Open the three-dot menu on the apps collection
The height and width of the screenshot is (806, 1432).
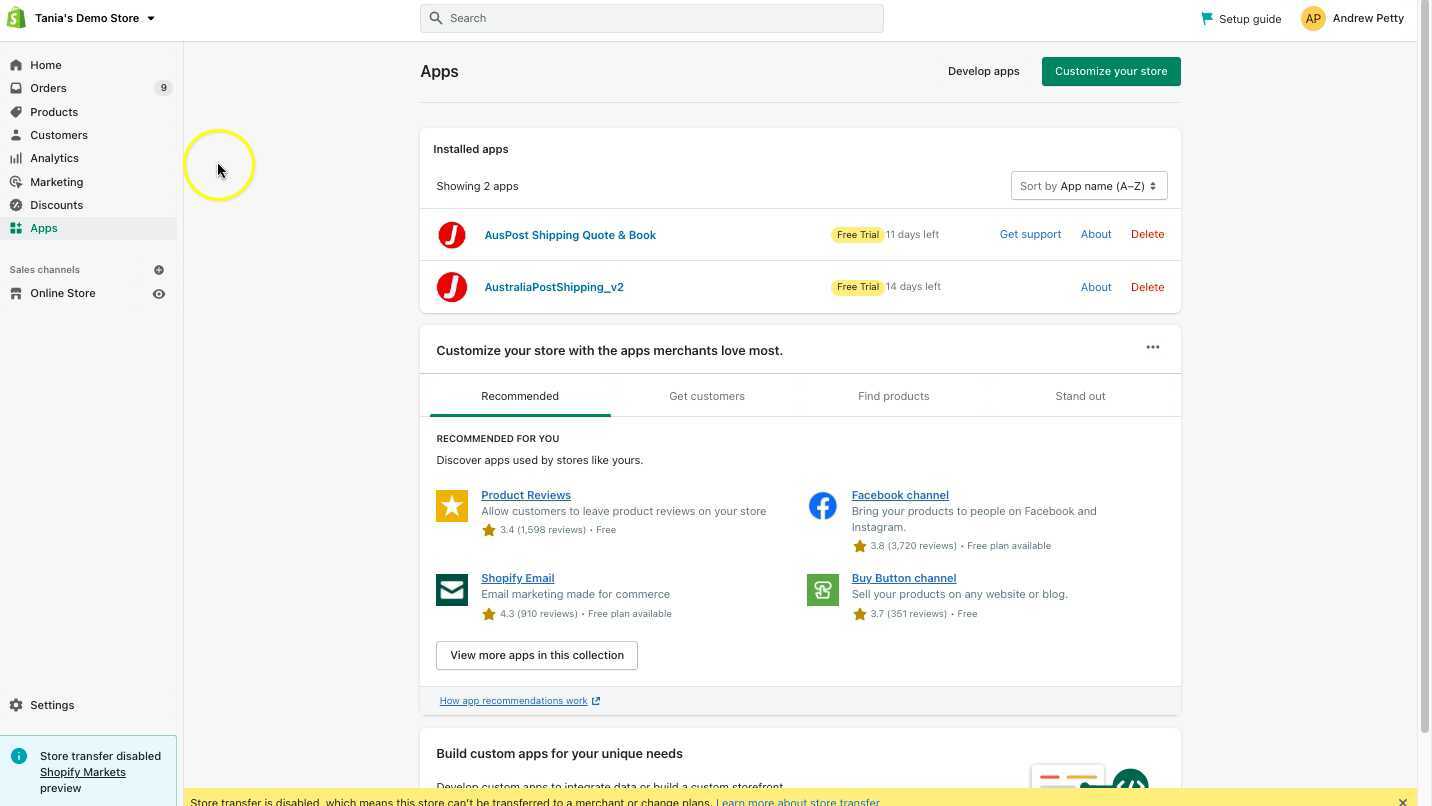[x=1152, y=347]
